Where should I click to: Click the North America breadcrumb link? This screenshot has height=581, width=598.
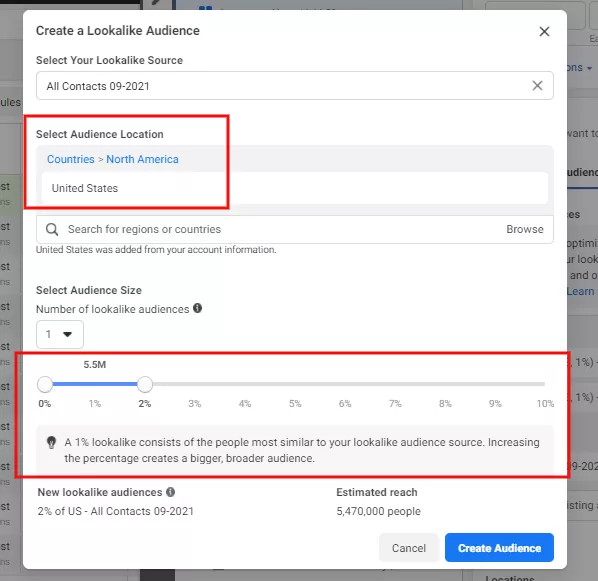click(x=142, y=159)
